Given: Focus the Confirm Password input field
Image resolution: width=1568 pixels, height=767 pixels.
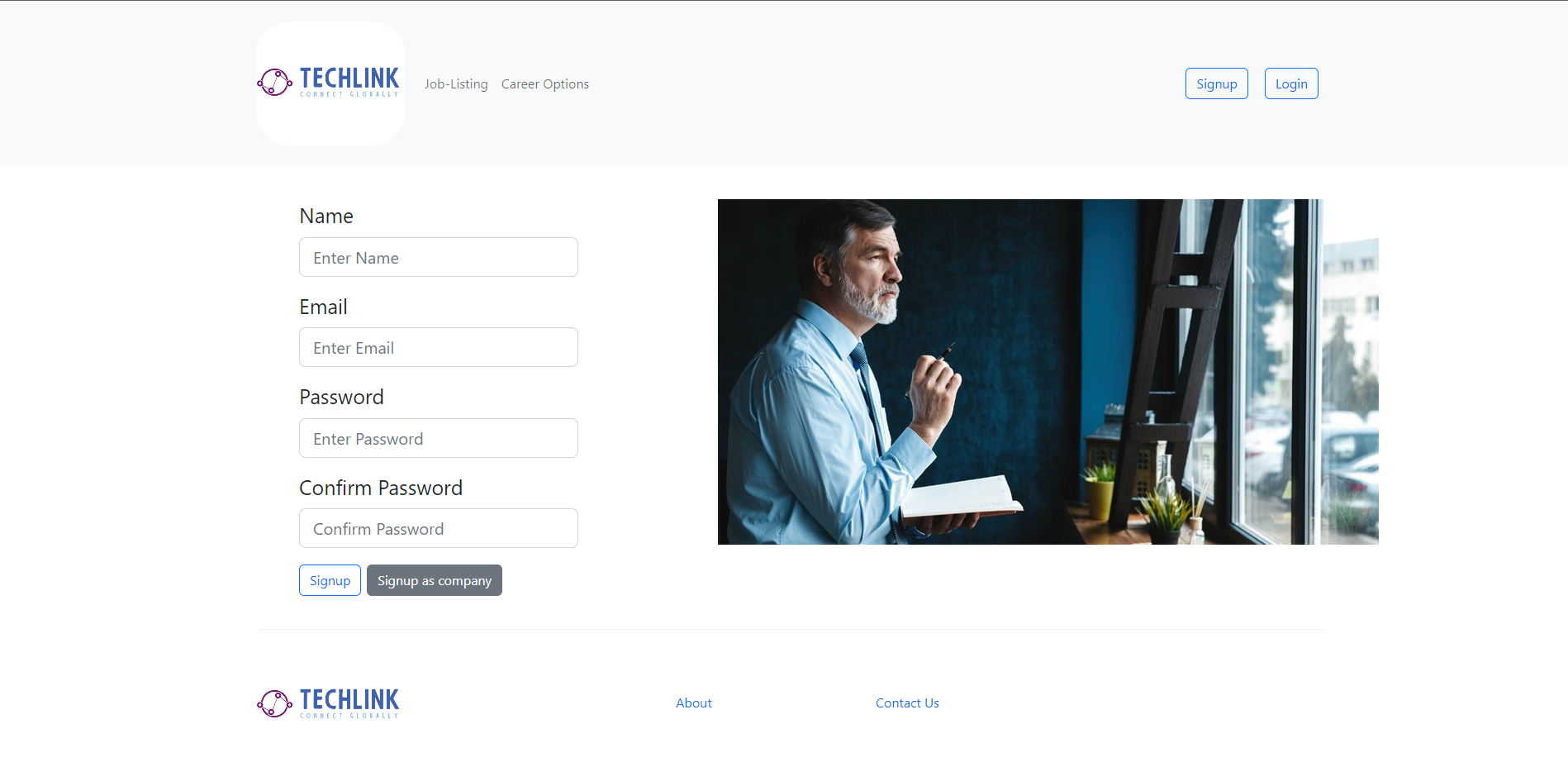Looking at the screenshot, I should pyautogui.click(x=439, y=528).
